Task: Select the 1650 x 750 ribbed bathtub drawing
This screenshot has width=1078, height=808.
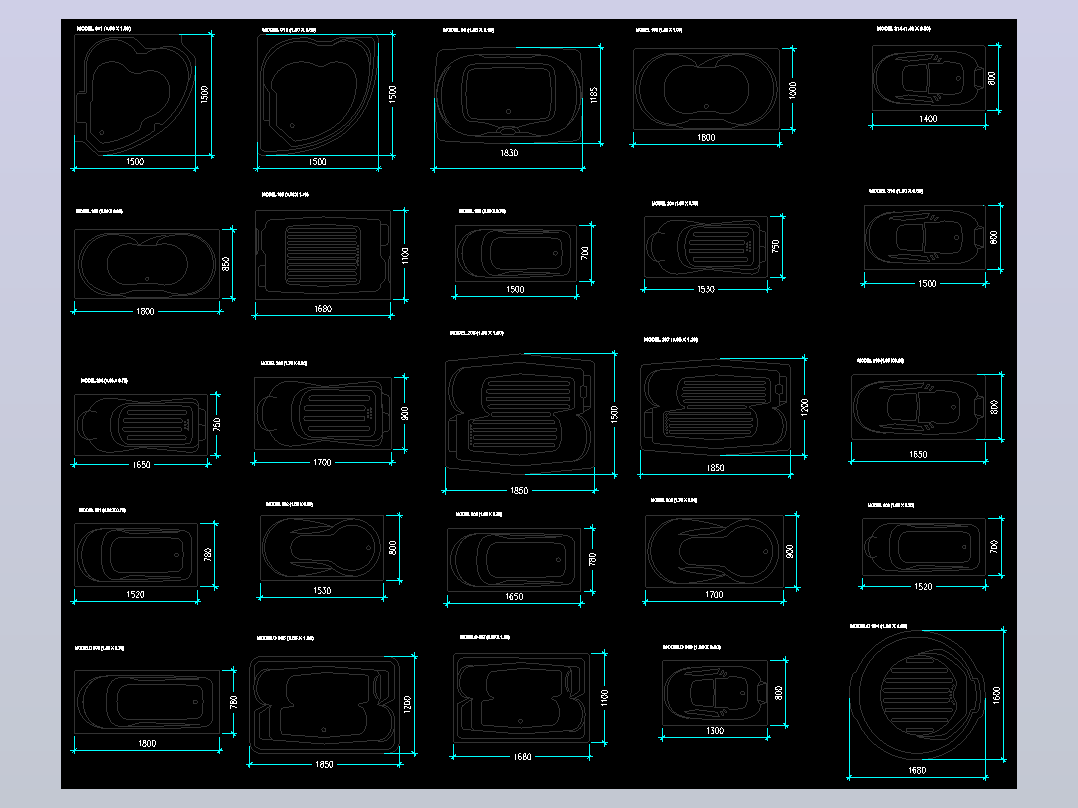Action: (141, 424)
